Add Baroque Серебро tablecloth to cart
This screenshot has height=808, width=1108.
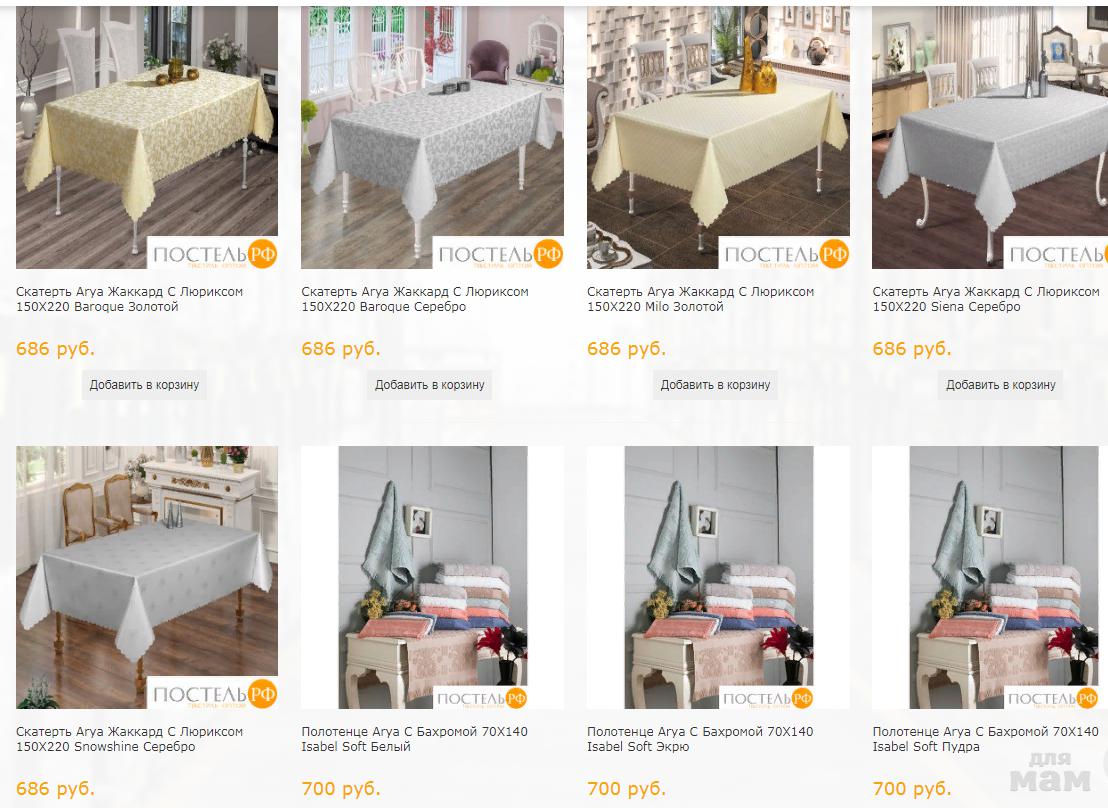point(430,385)
